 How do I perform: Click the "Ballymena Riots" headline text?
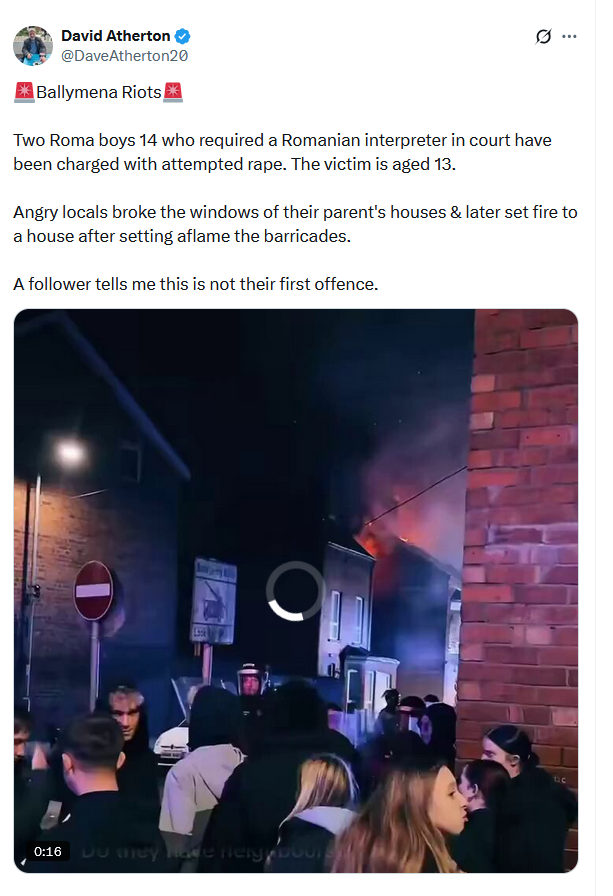pyautogui.click(x=99, y=92)
